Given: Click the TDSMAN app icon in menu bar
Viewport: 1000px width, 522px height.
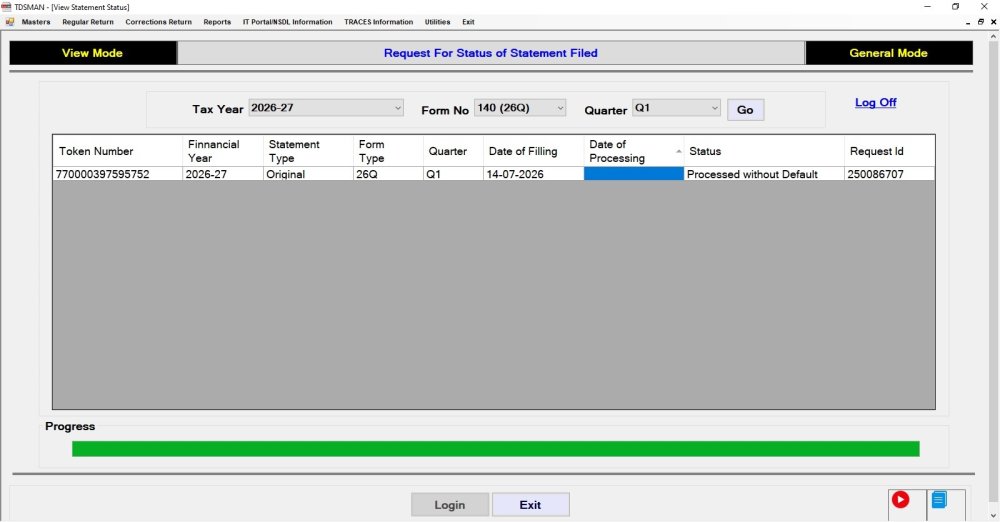Looking at the screenshot, I should pyautogui.click(x=10, y=22).
